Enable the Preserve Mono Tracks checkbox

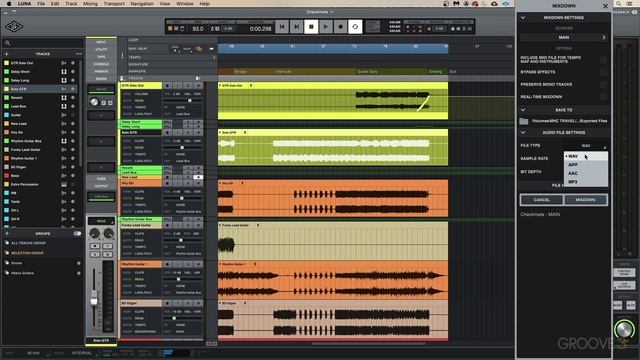(603, 84)
